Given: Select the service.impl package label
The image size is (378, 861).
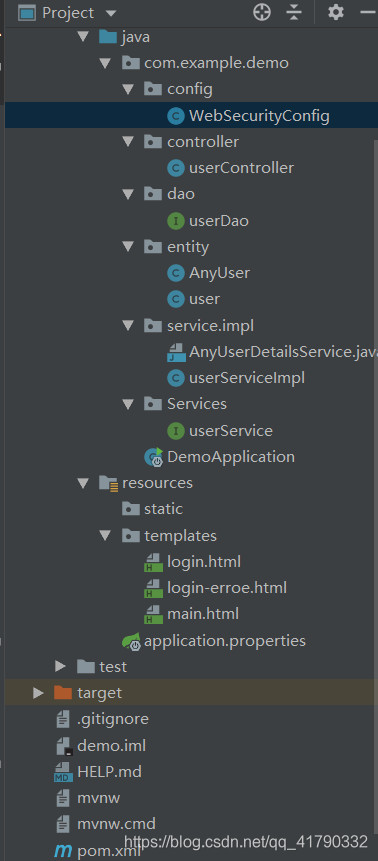Looking at the screenshot, I should (x=210, y=326).
